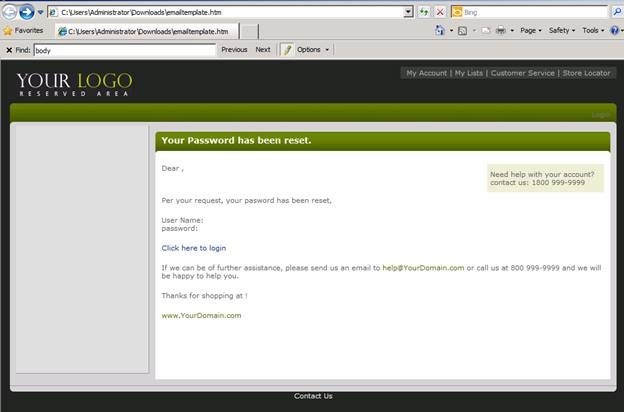Expand the address bar dropdown arrow
This screenshot has height=412, width=624.
point(408,11)
